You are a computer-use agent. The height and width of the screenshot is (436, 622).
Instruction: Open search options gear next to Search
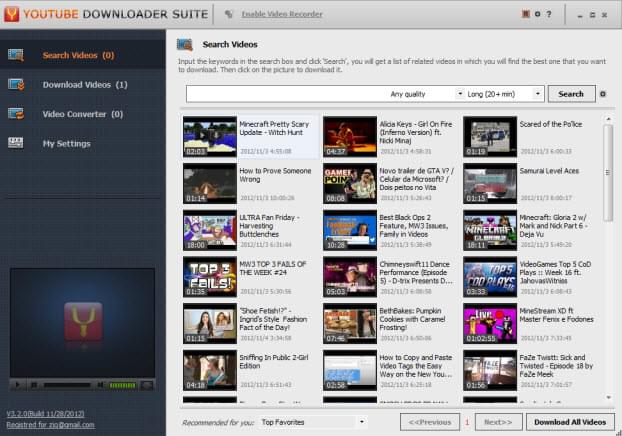pos(603,94)
